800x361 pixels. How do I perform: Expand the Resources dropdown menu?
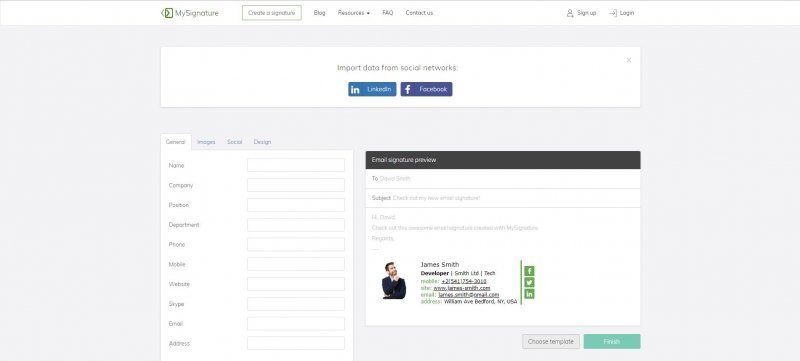(x=354, y=13)
